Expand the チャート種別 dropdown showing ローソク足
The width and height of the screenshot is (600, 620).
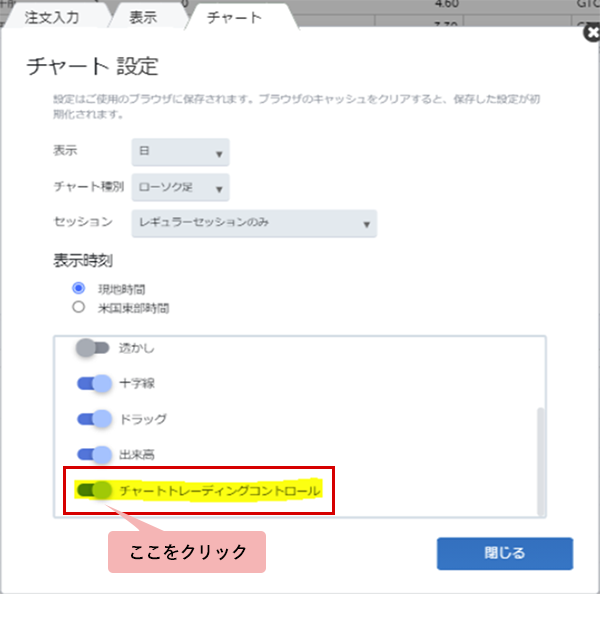click(180, 187)
